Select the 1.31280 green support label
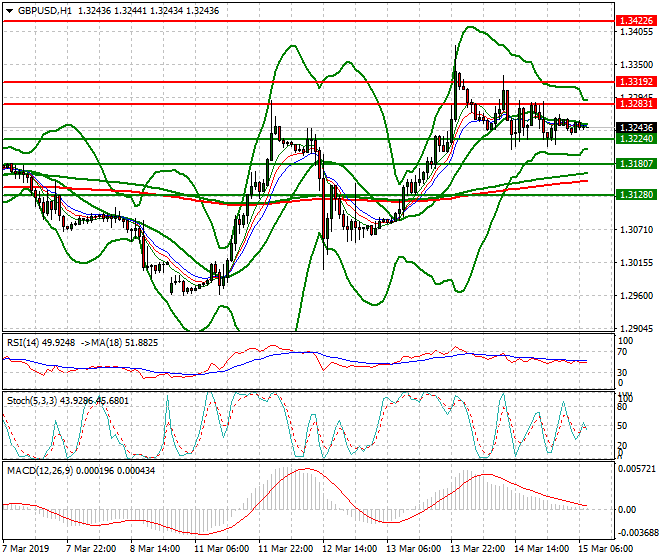This screenshot has height=560, width=660. [x=636, y=195]
